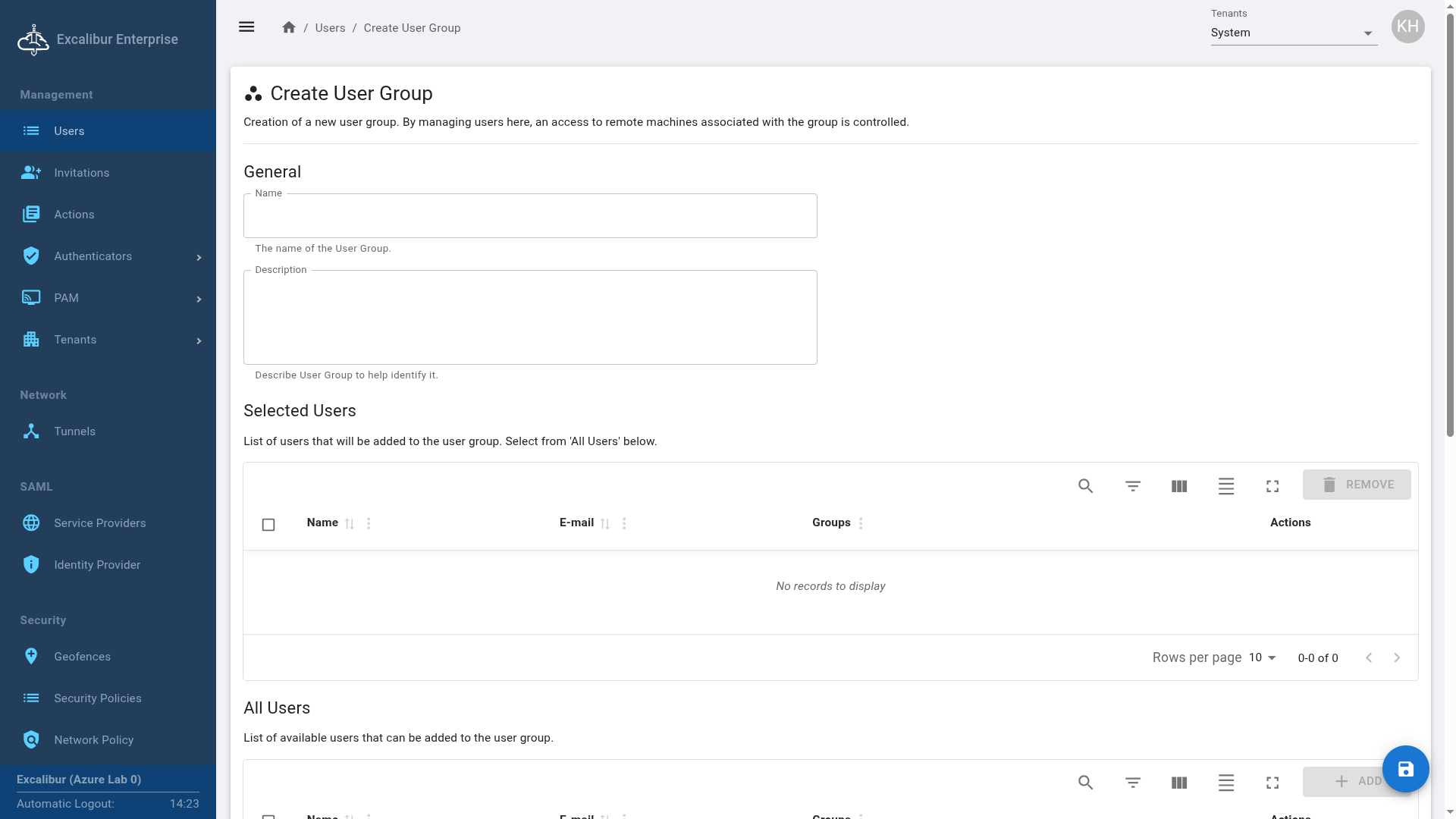Go to home via breadcrumb icon
Image resolution: width=1456 pixels, height=819 pixels.
click(x=288, y=27)
